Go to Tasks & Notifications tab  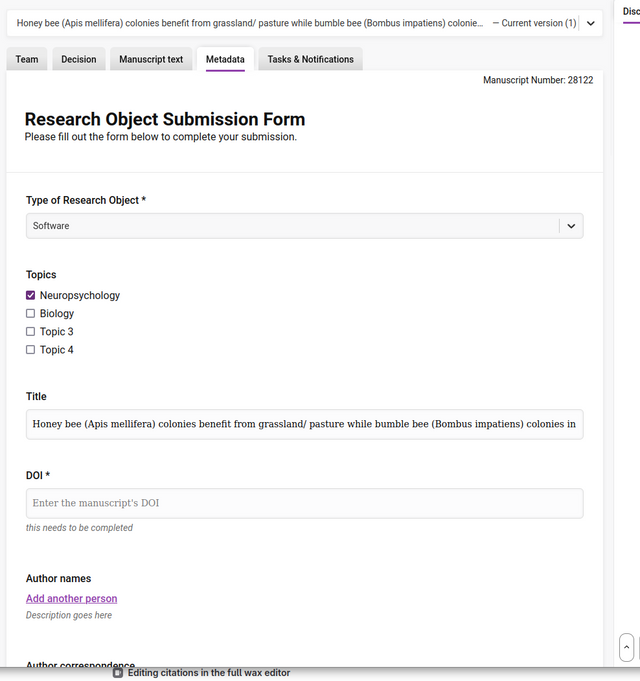310,59
